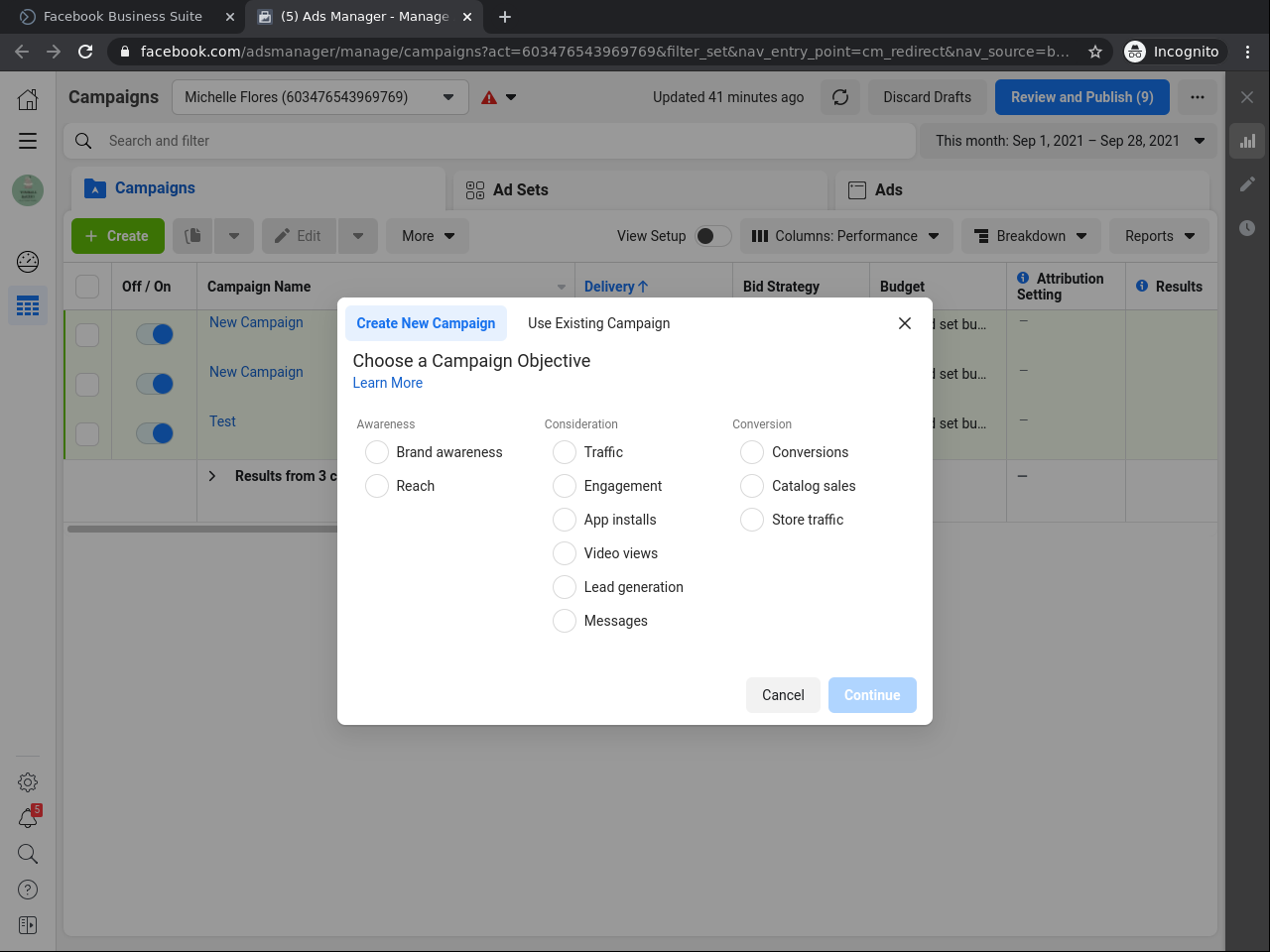Click the Continue button in dialog
The width and height of the screenshot is (1270, 952).
click(872, 695)
